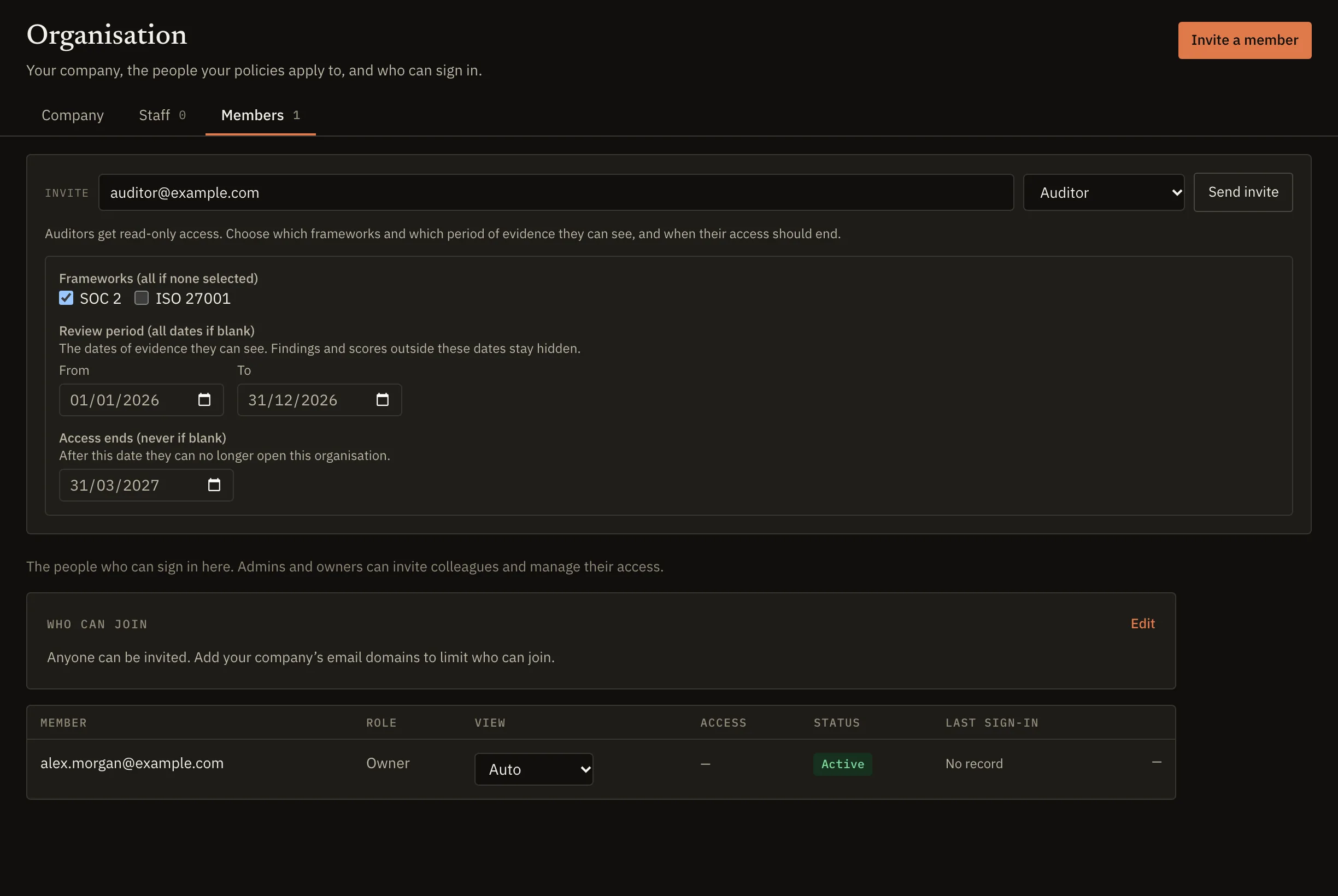Open the Auto view dropdown for alex.morgan
This screenshot has width=1338, height=896.
coord(534,769)
